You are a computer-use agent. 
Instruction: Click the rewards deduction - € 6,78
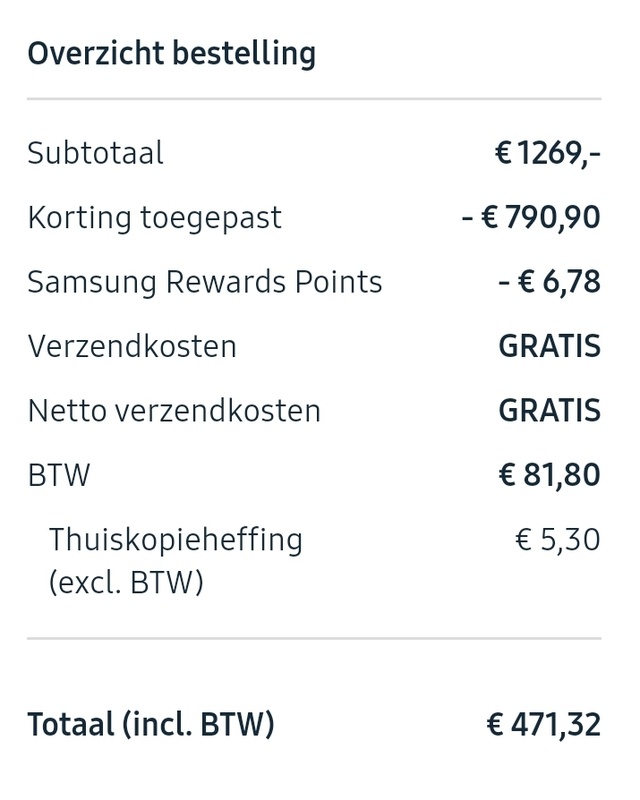(x=549, y=282)
